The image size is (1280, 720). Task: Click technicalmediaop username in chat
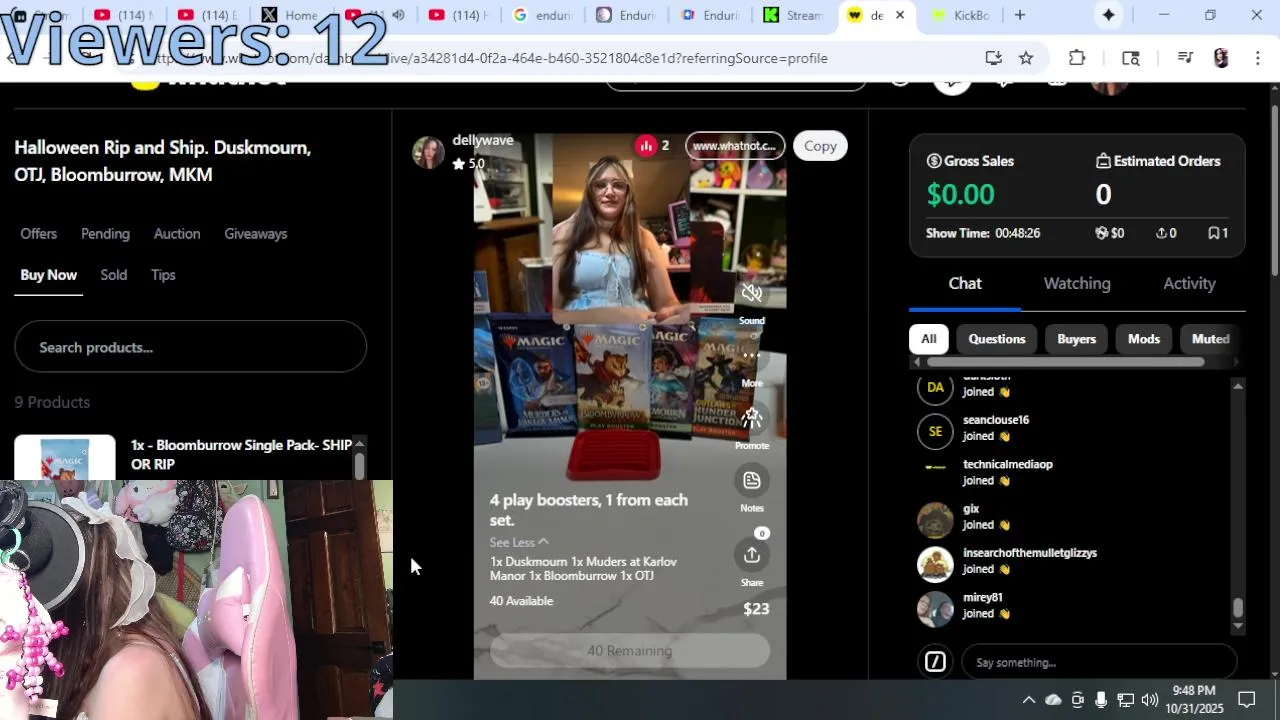1008,464
